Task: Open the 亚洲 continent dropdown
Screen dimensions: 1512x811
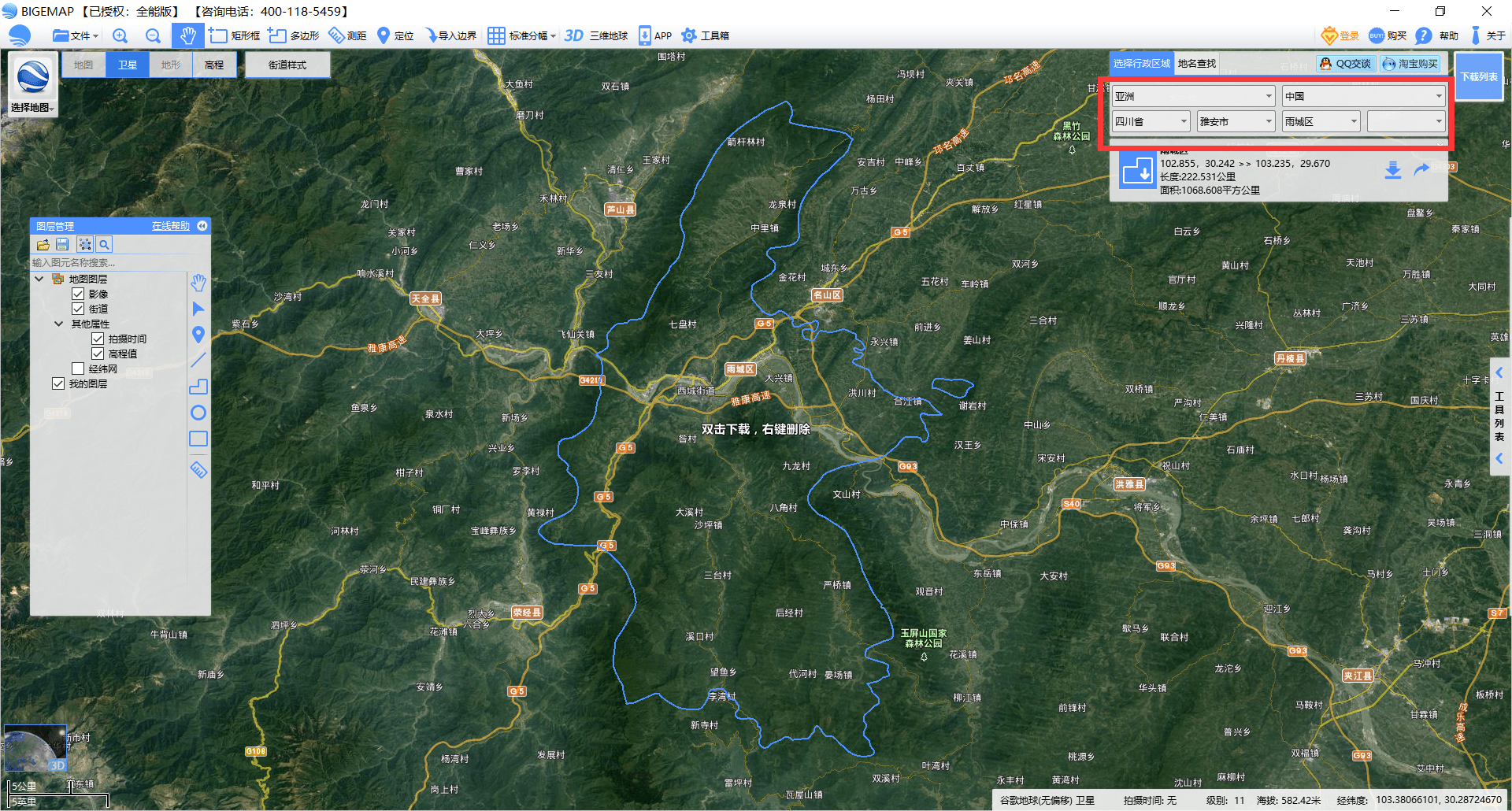Action: click(x=1193, y=96)
